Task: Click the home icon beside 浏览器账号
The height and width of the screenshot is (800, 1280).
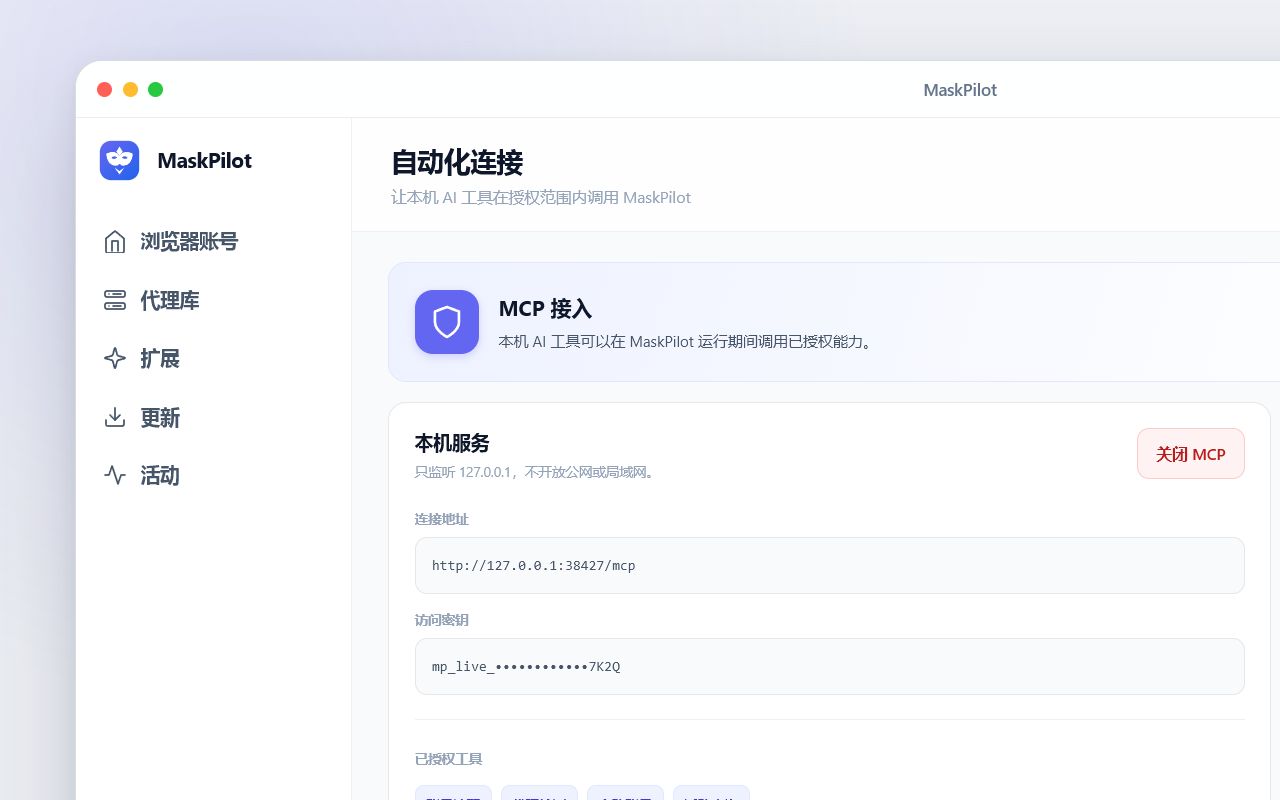Action: point(115,242)
